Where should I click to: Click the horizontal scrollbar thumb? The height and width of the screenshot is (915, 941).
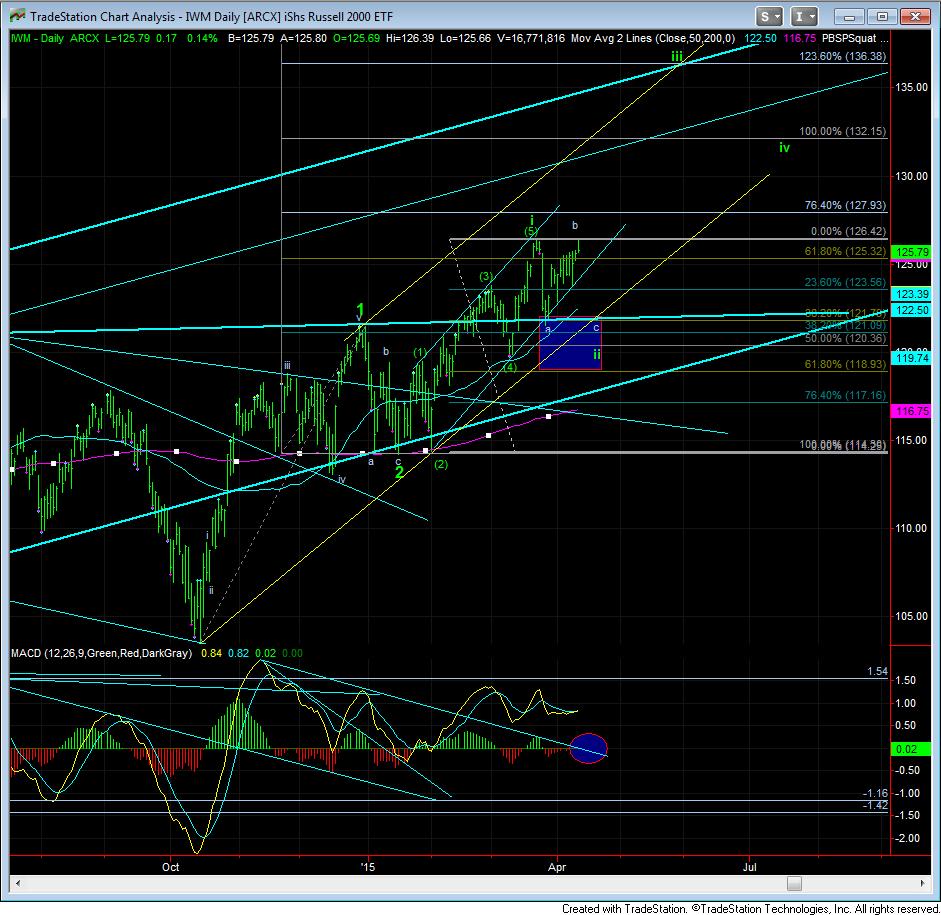tap(794, 883)
